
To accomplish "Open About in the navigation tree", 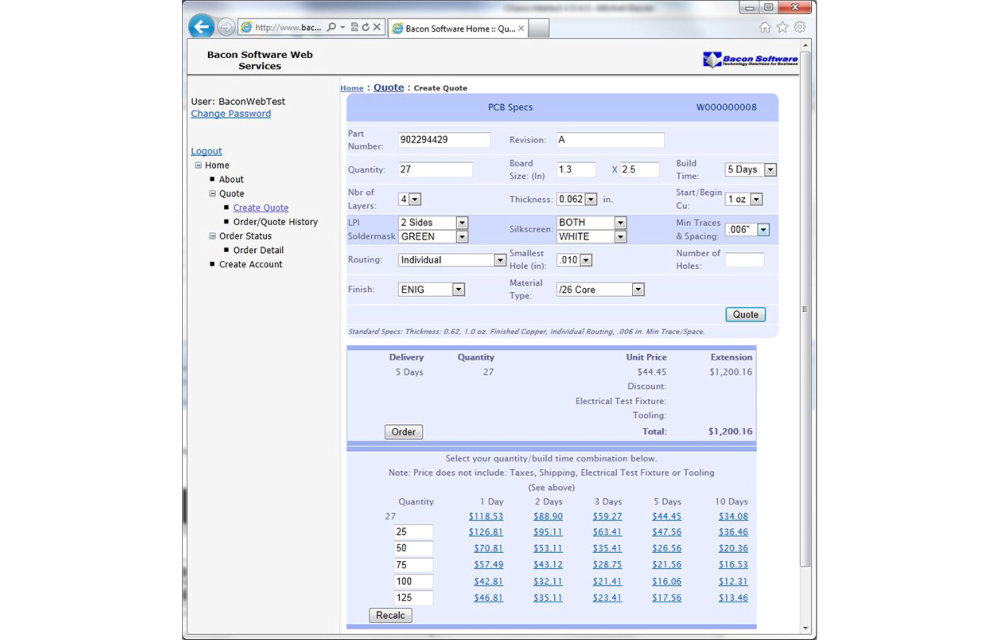I will click(x=231, y=180).
